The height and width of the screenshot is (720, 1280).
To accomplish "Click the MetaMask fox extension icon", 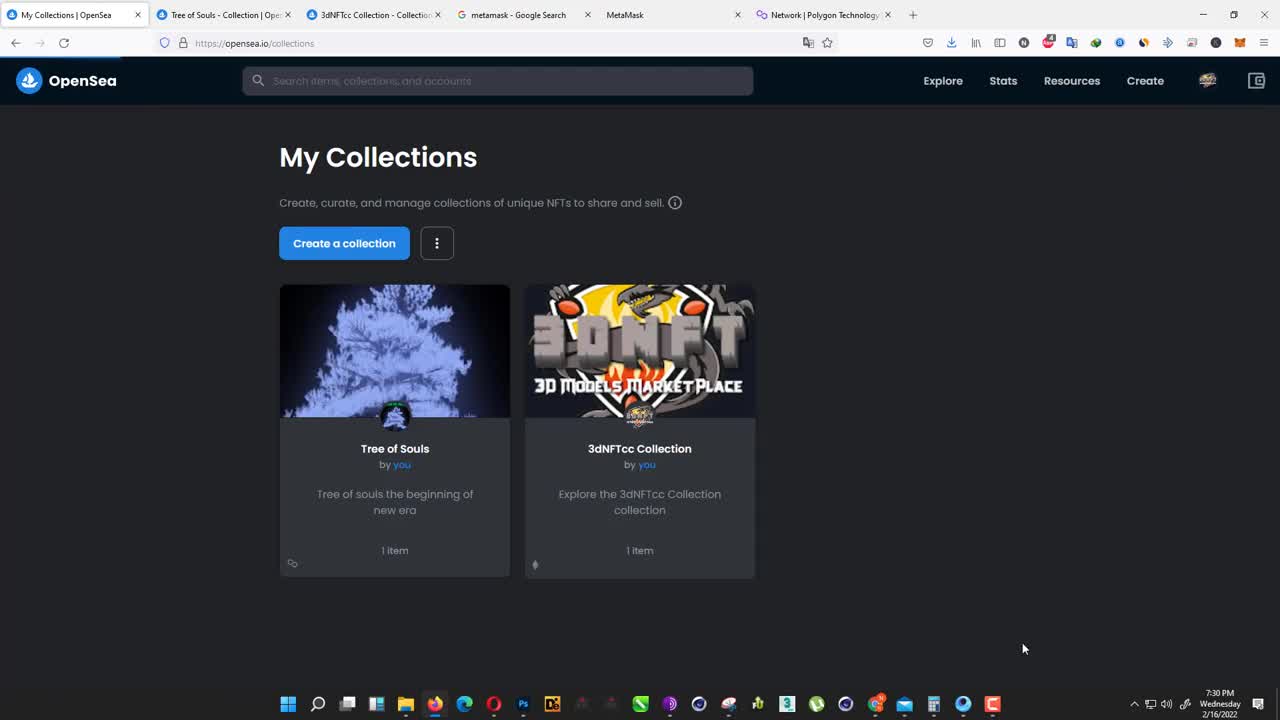I will (1240, 43).
